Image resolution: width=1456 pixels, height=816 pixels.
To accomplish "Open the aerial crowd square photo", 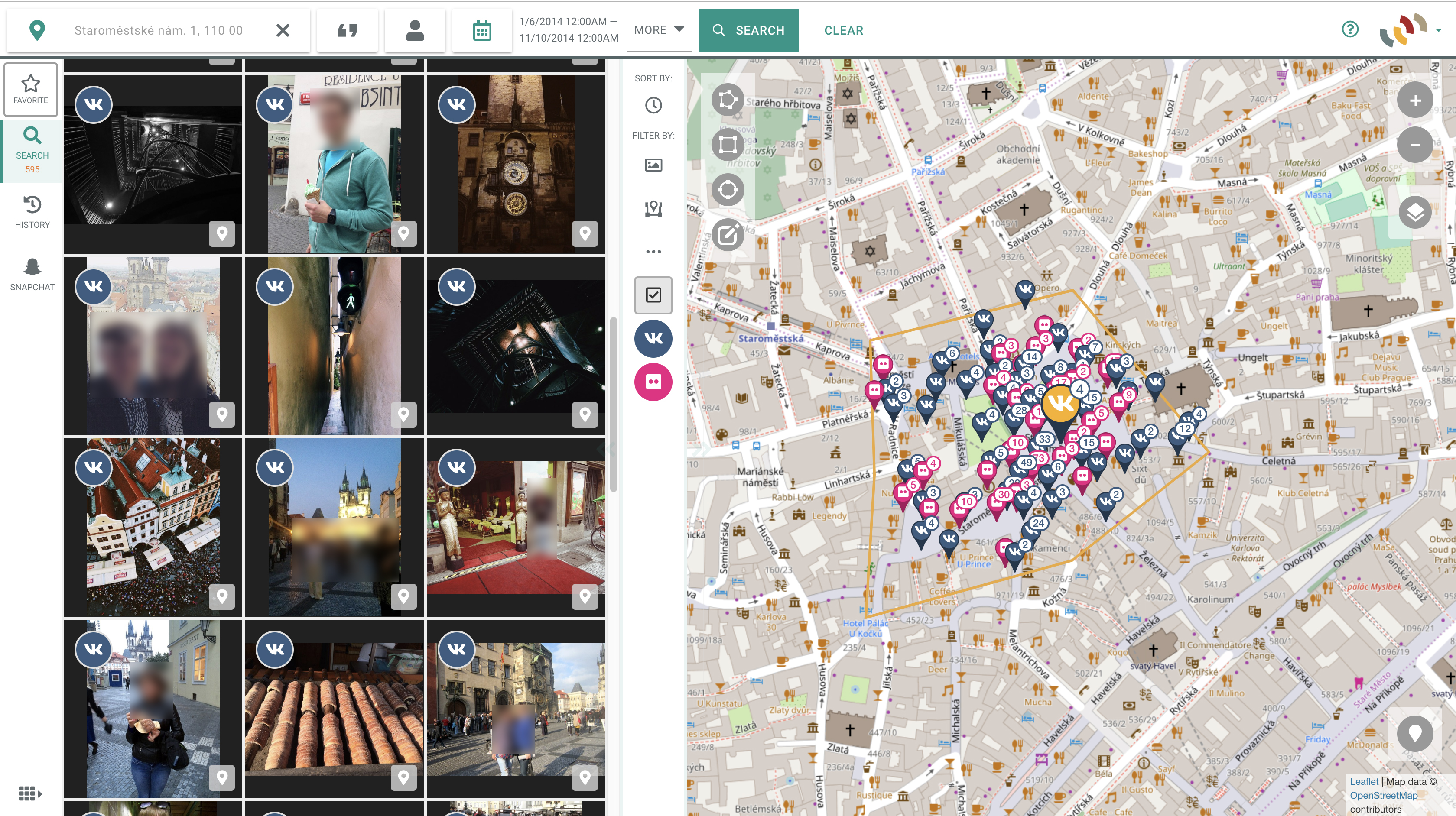I will point(153,527).
